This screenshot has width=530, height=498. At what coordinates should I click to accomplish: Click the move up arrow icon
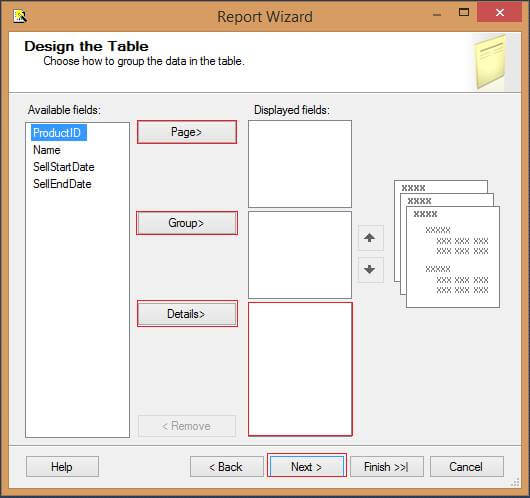370,238
